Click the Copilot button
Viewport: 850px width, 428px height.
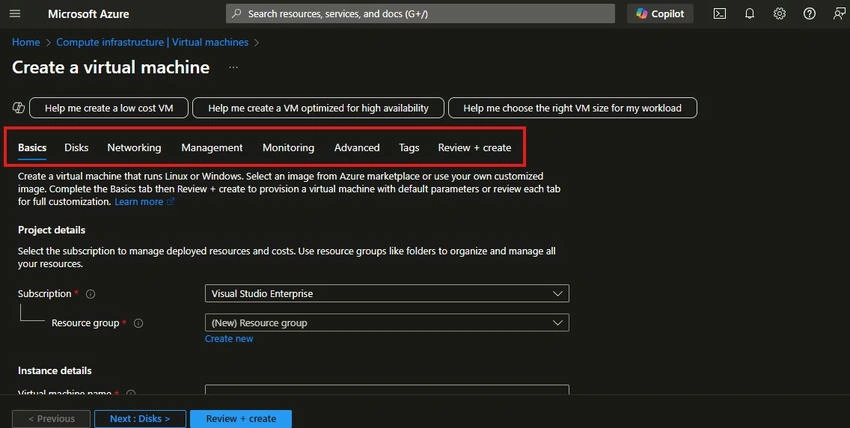(660, 14)
